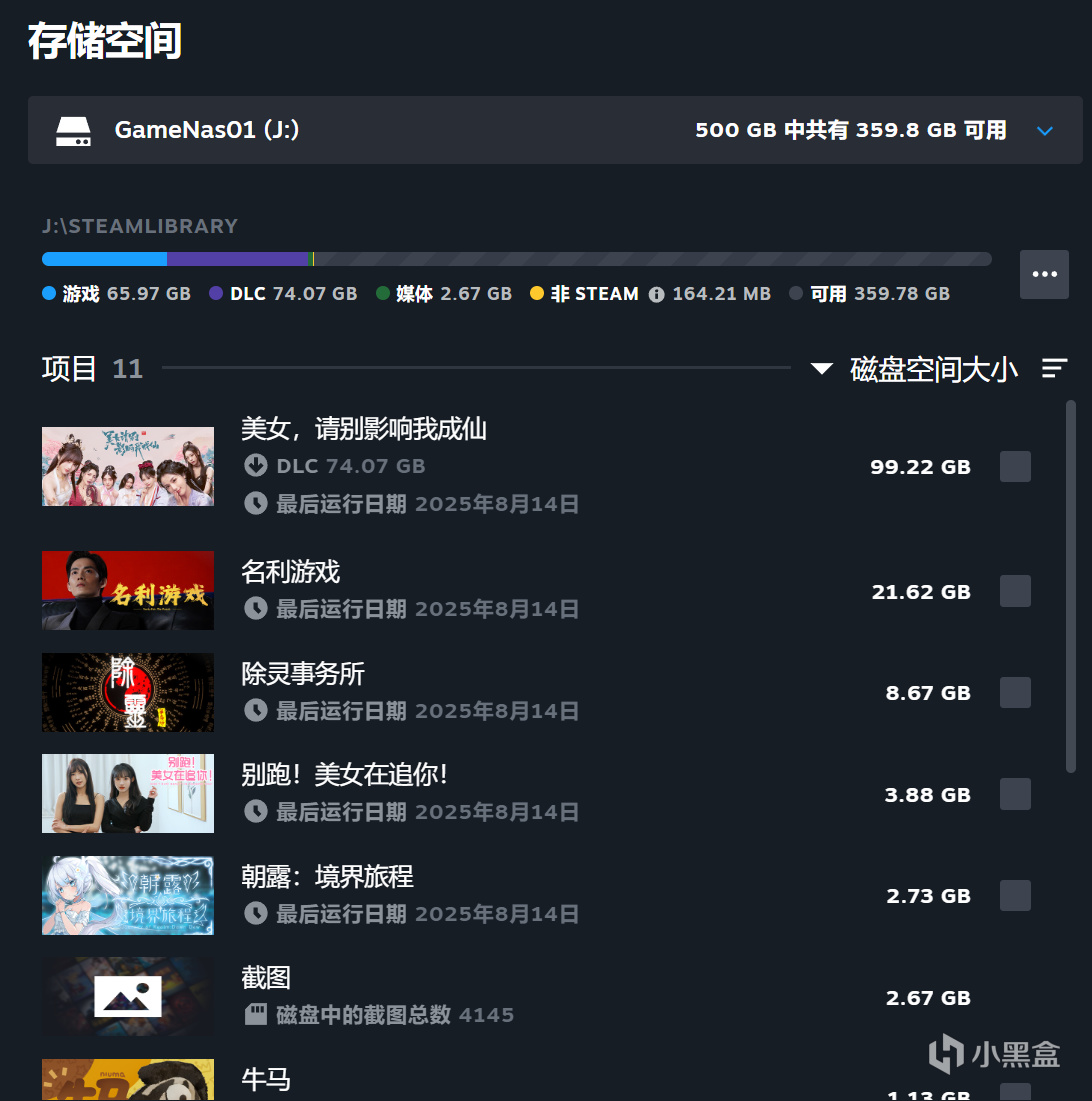Click the 截图 item title
Viewport: 1092px width, 1101px height.
(x=265, y=977)
